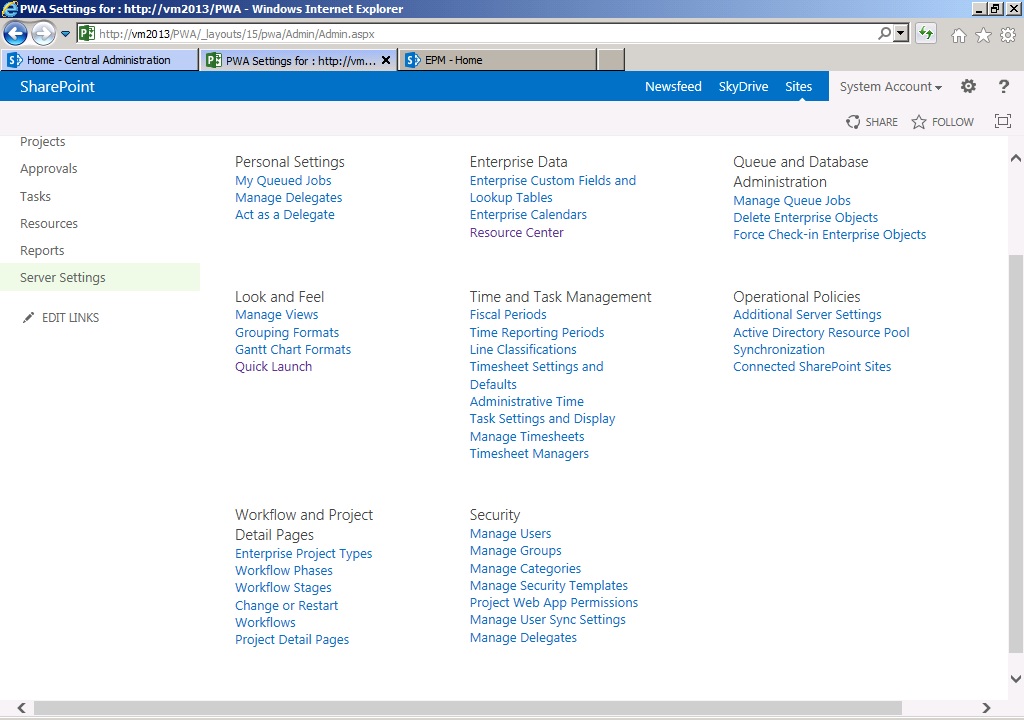Screen dimensions: 1024x720
Task: Click the Home browser icon in address bar
Action: click(x=957, y=33)
